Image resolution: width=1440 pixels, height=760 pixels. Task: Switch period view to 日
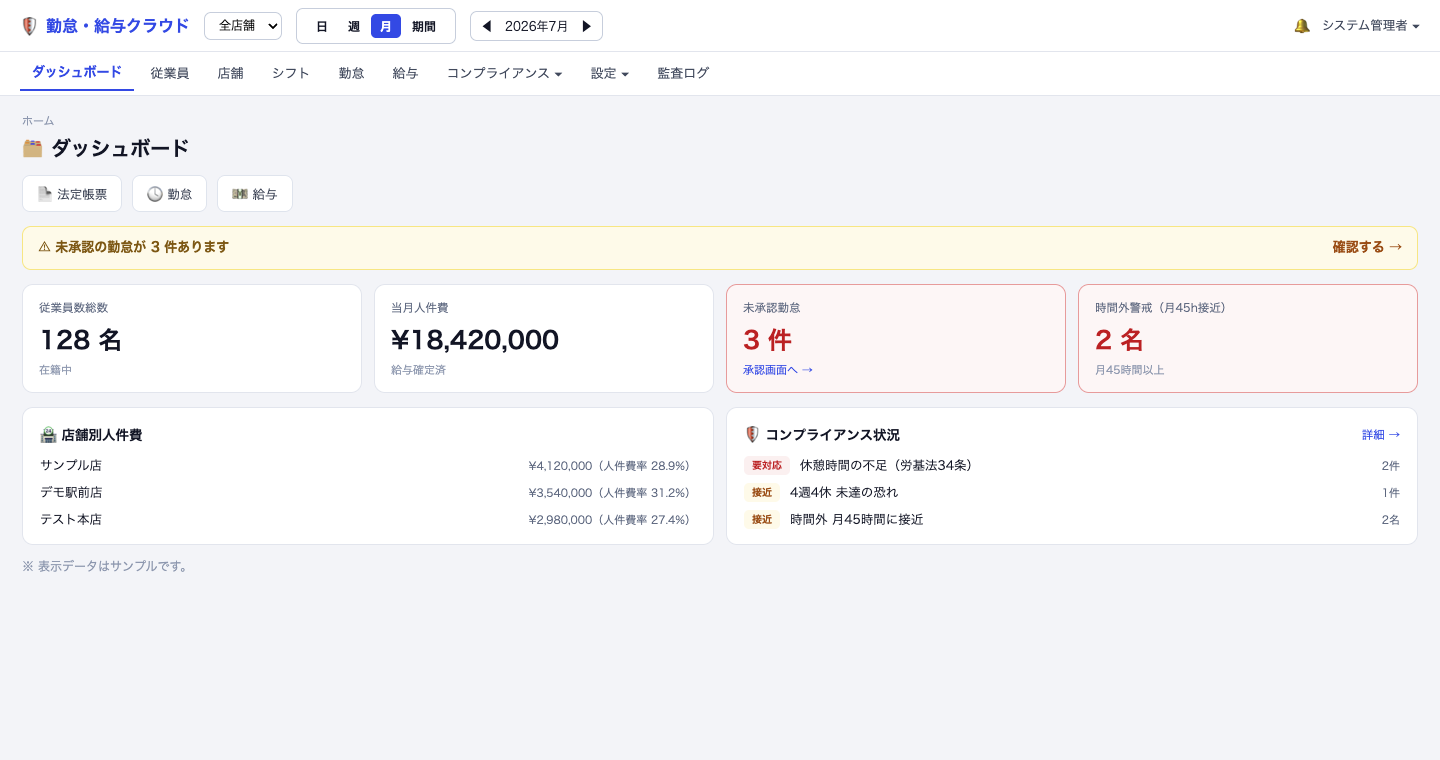pyautogui.click(x=322, y=26)
